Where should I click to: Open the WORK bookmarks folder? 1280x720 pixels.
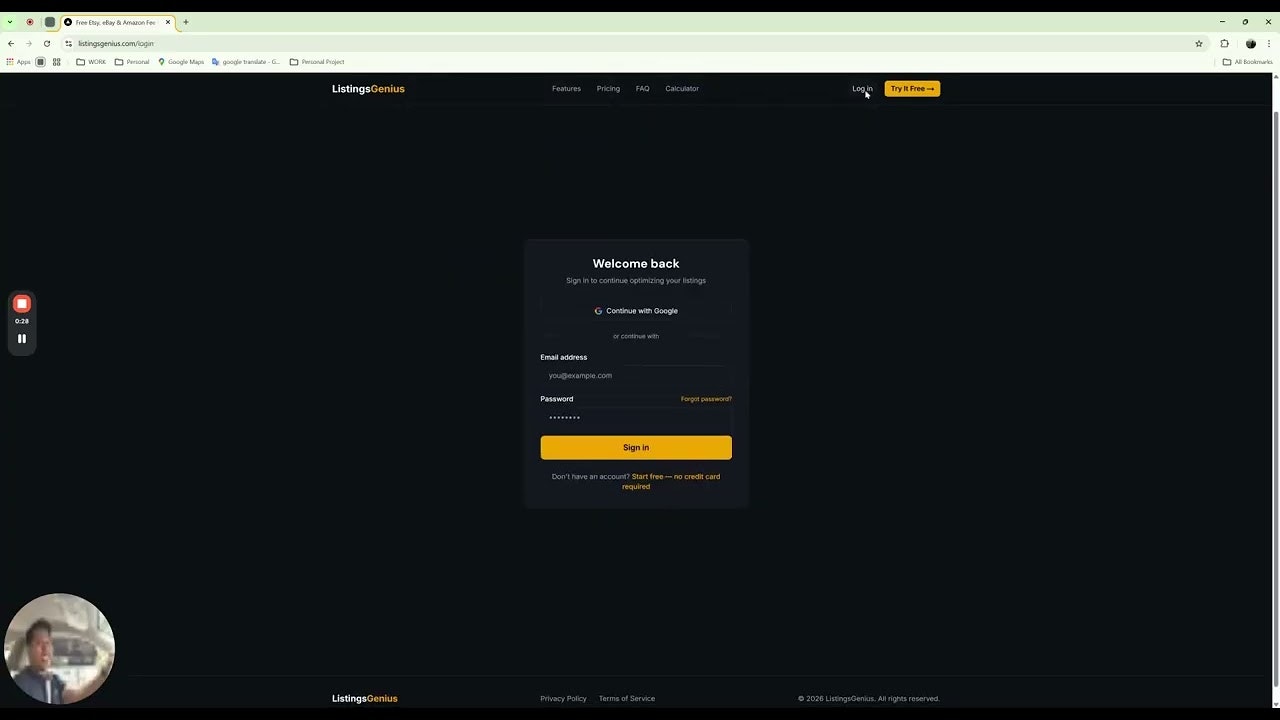pyautogui.click(x=91, y=62)
